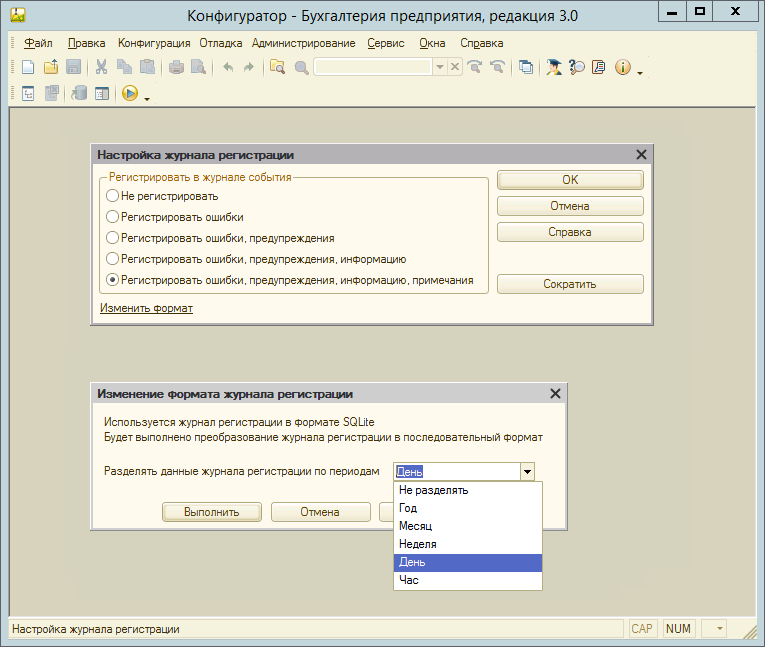Click the table layout icon in second toolbar
765x647 pixels.
(x=102, y=93)
